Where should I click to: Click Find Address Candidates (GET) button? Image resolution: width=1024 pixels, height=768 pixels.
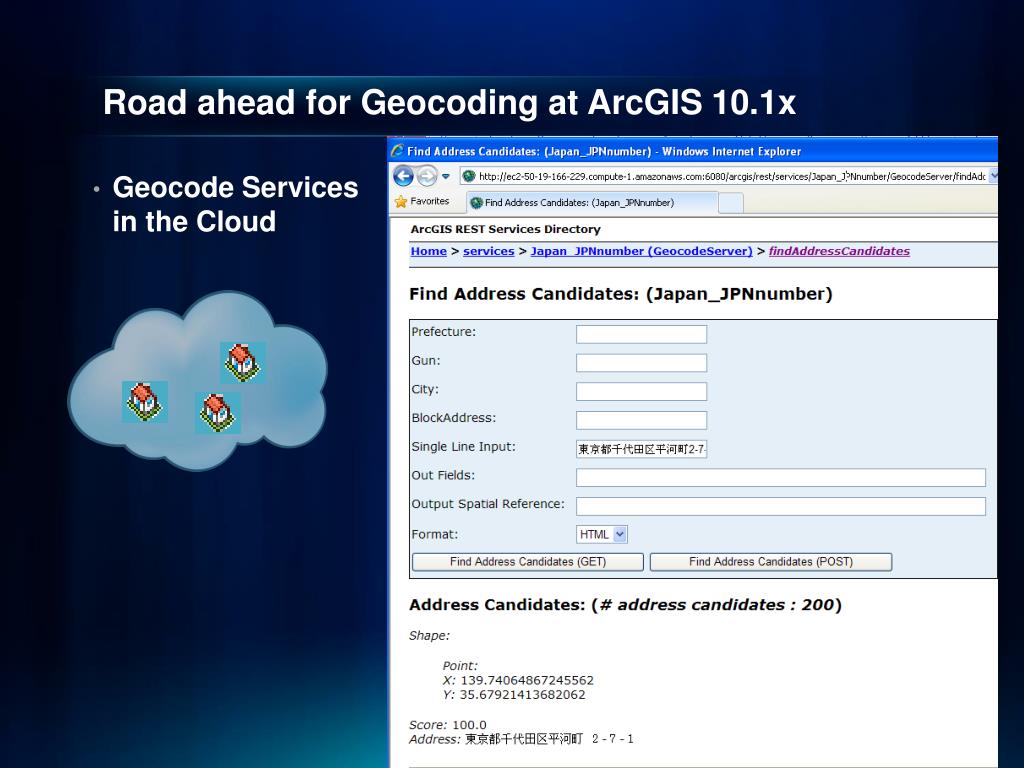point(528,562)
